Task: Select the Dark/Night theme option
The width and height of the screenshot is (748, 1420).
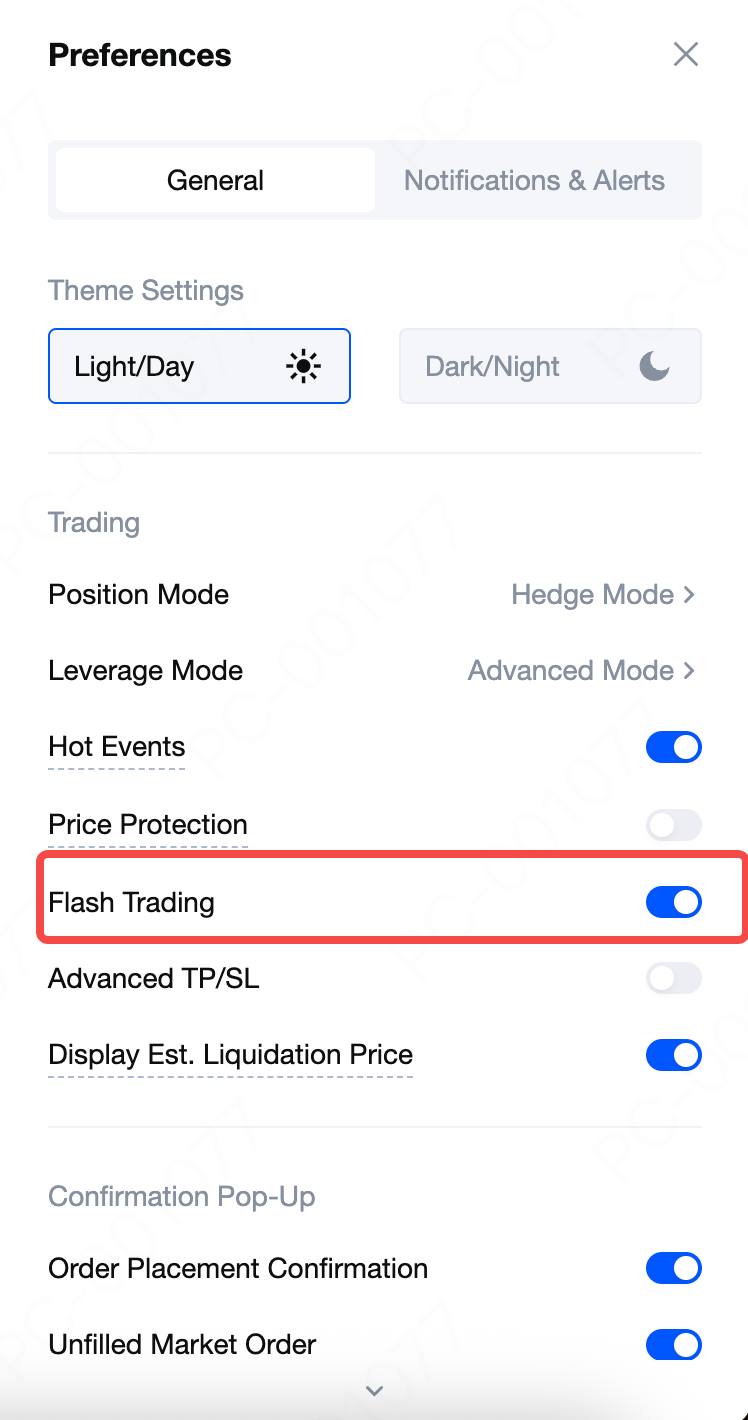Action: (550, 366)
